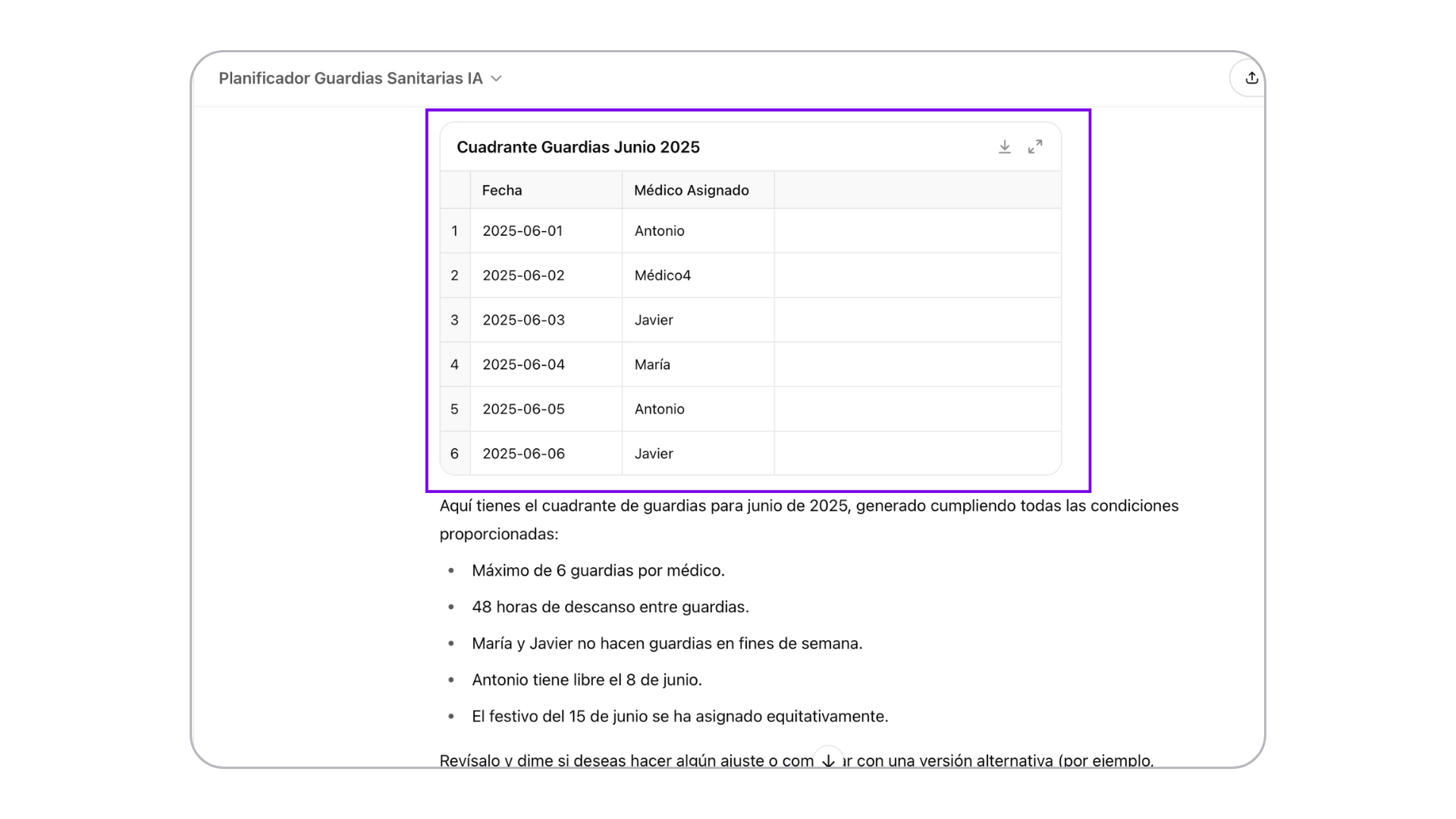Screen dimensions: 1456x819
Task: Click Antonio in the 2025-06-05 row
Action: point(698,409)
